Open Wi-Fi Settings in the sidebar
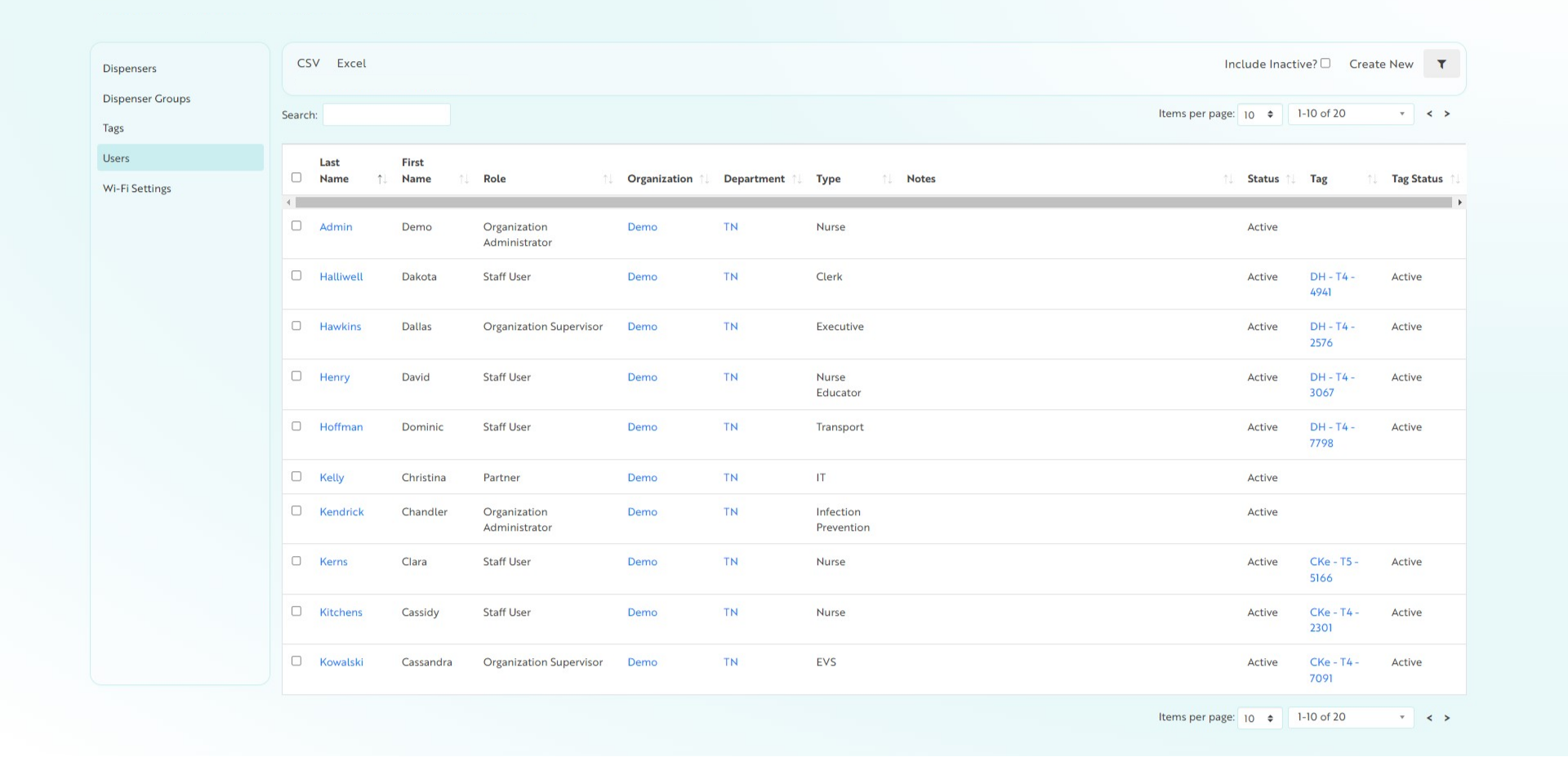This screenshot has height=757, width=1568. [x=137, y=189]
